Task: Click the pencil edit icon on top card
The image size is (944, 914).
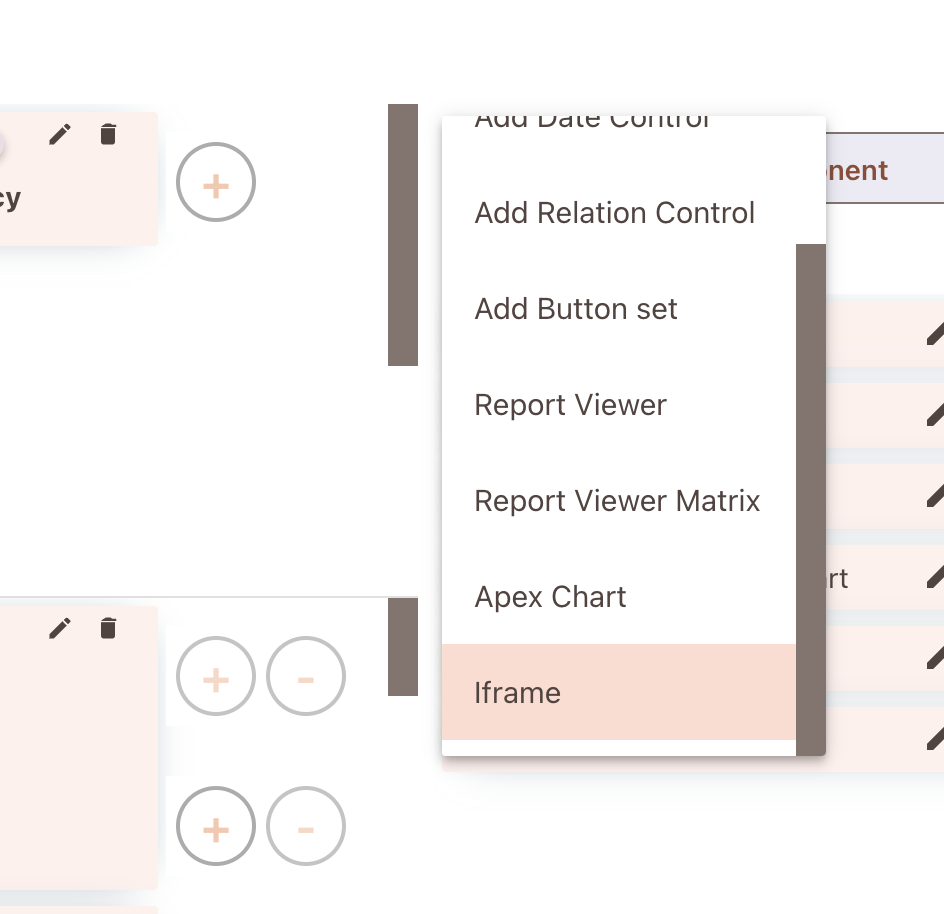Action: pyautogui.click(x=60, y=134)
